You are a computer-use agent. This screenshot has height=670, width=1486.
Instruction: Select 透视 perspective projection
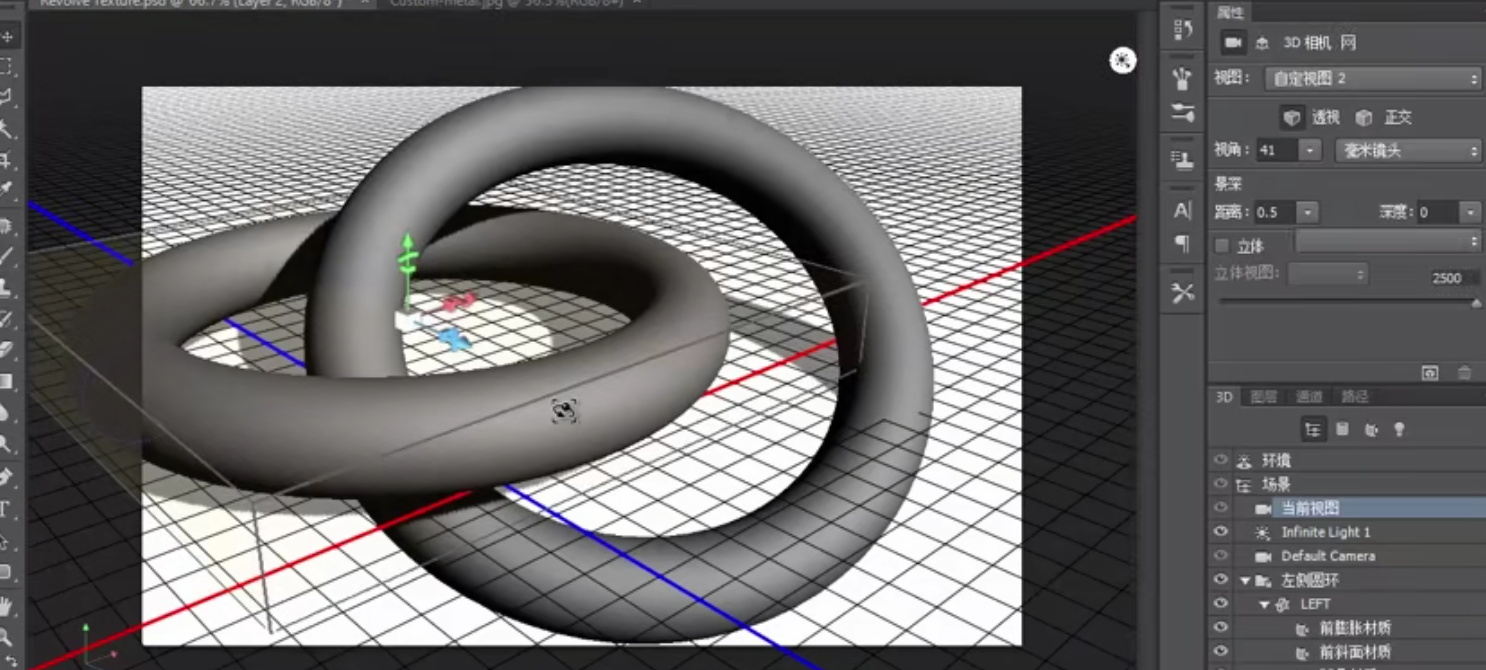pos(1292,118)
